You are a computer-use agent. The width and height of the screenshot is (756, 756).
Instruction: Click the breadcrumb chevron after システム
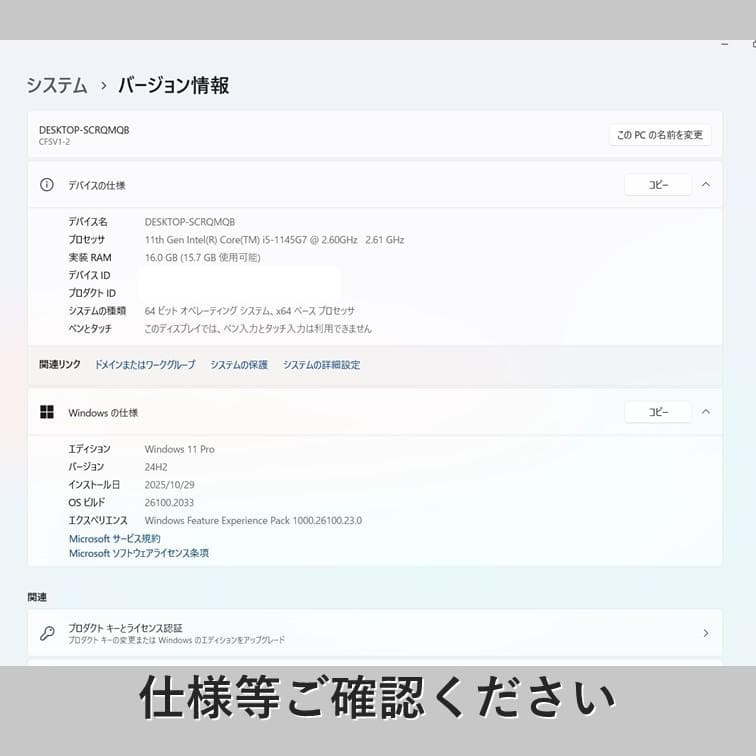click(103, 86)
